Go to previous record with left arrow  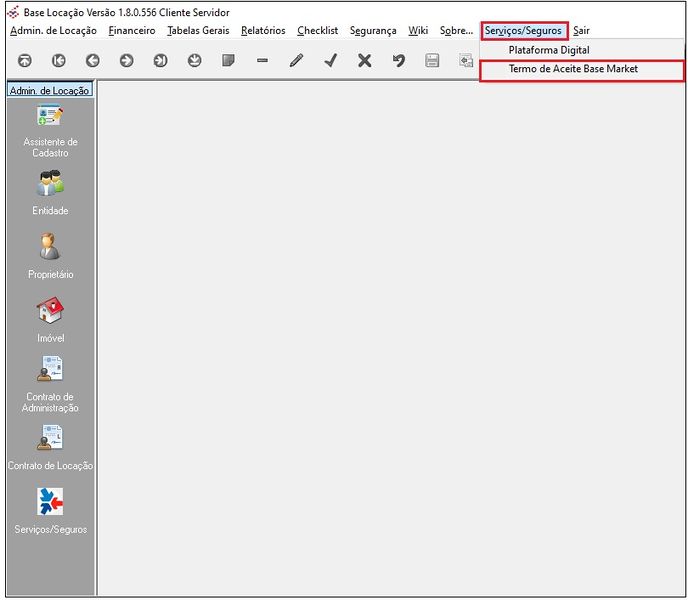pyautogui.click(x=92, y=61)
